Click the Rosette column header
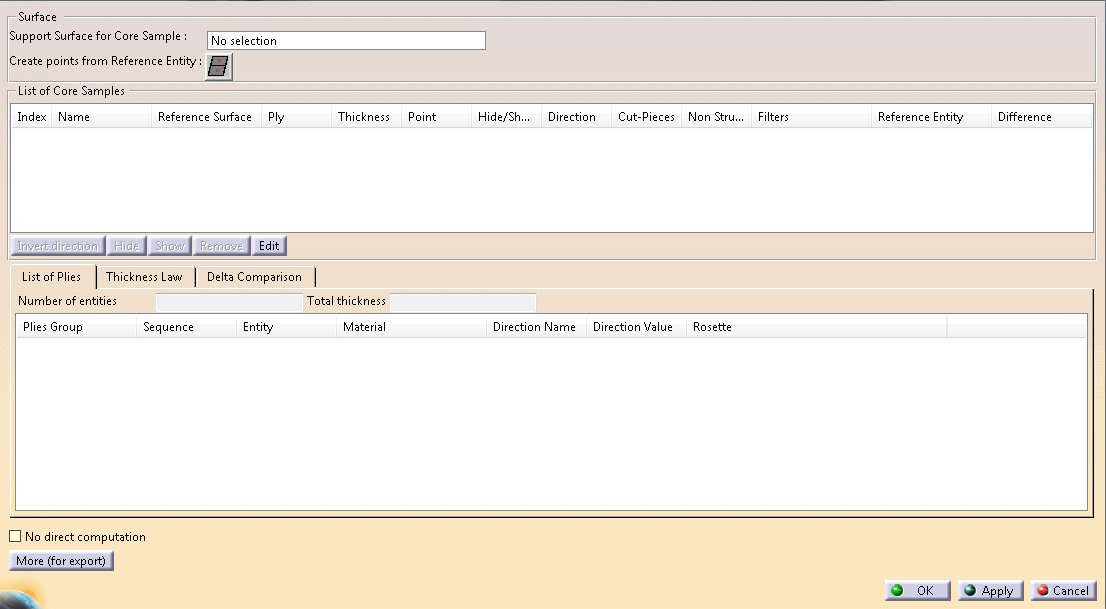The width and height of the screenshot is (1106, 609). pos(815,327)
